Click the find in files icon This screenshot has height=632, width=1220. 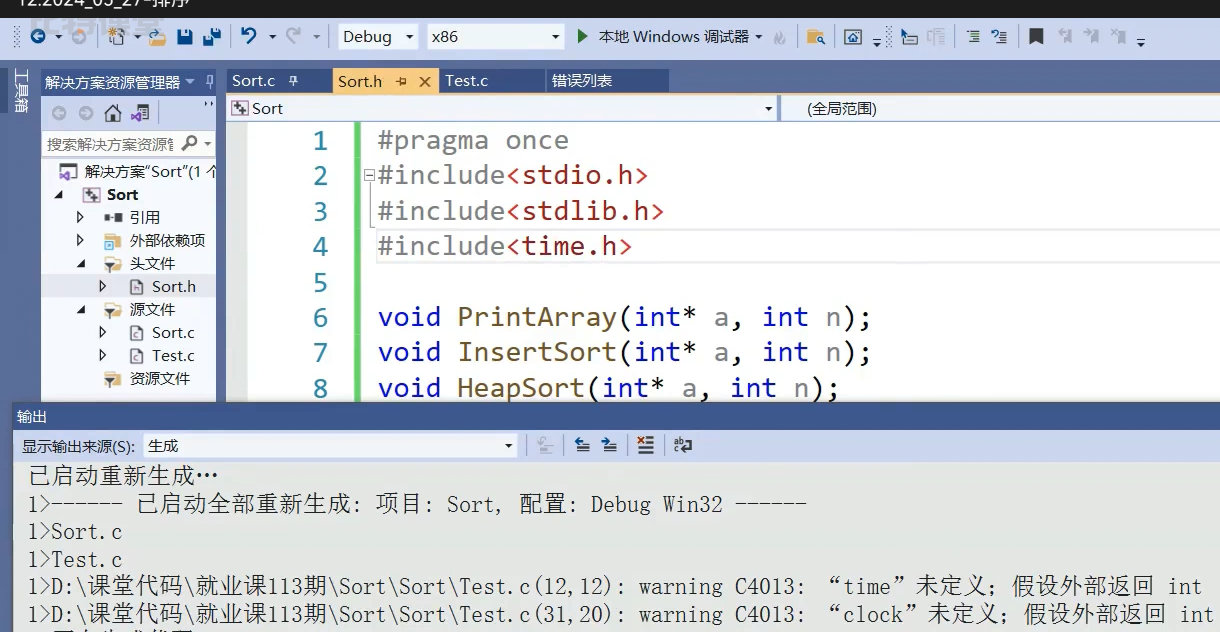[x=816, y=37]
